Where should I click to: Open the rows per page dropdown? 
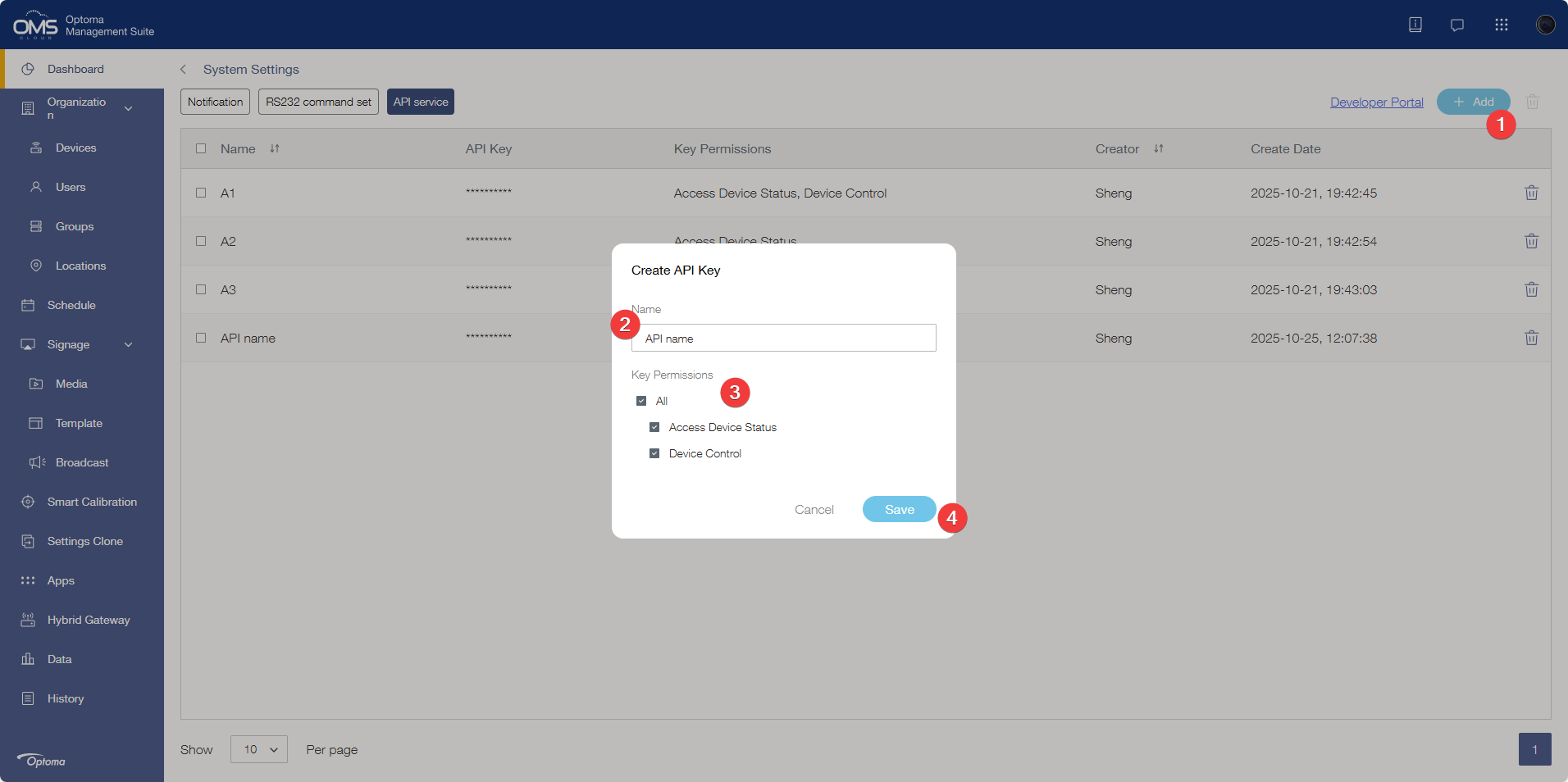click(259, 749)
